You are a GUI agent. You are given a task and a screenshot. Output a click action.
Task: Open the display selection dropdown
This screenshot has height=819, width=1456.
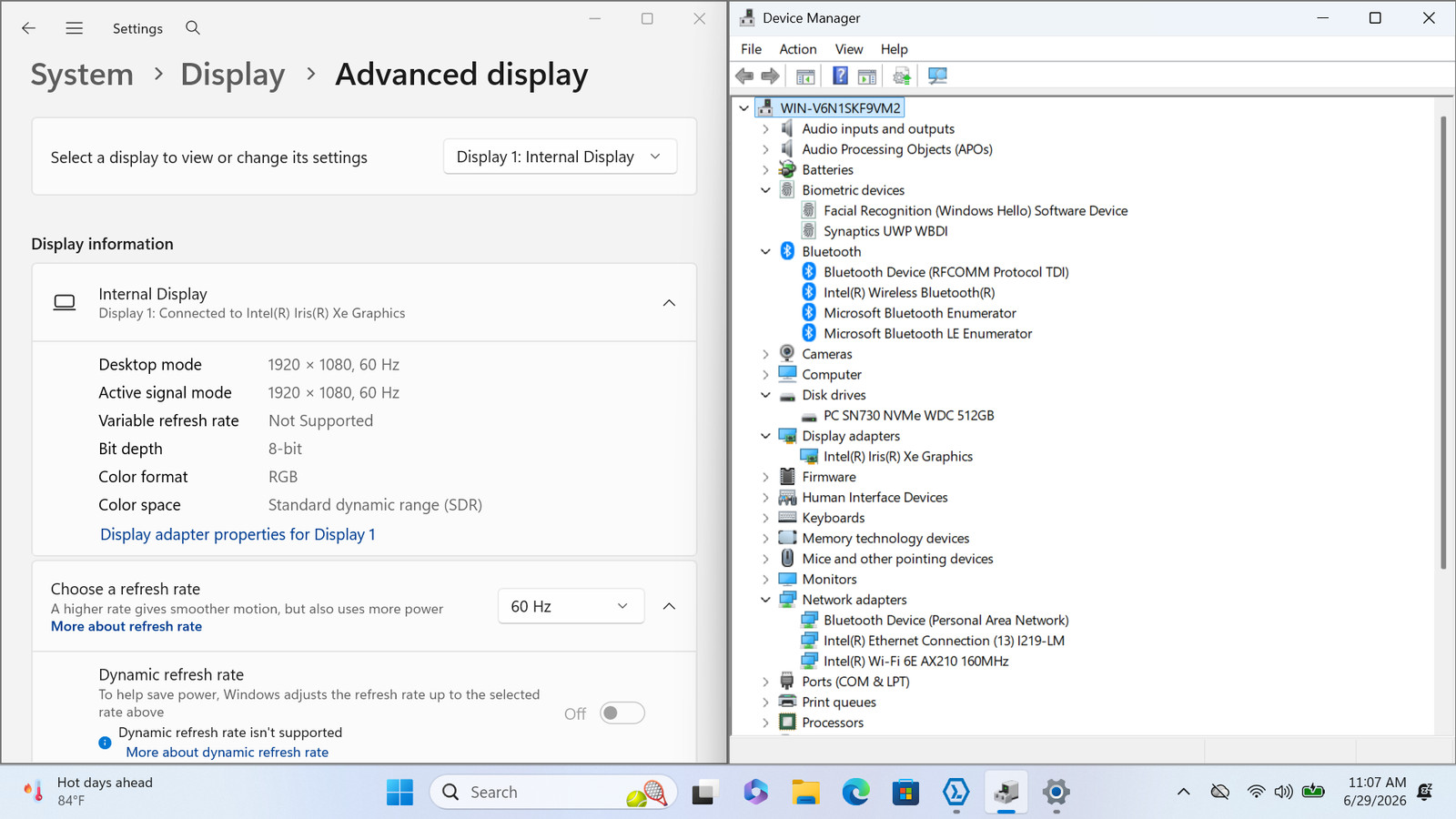point(560,157)
